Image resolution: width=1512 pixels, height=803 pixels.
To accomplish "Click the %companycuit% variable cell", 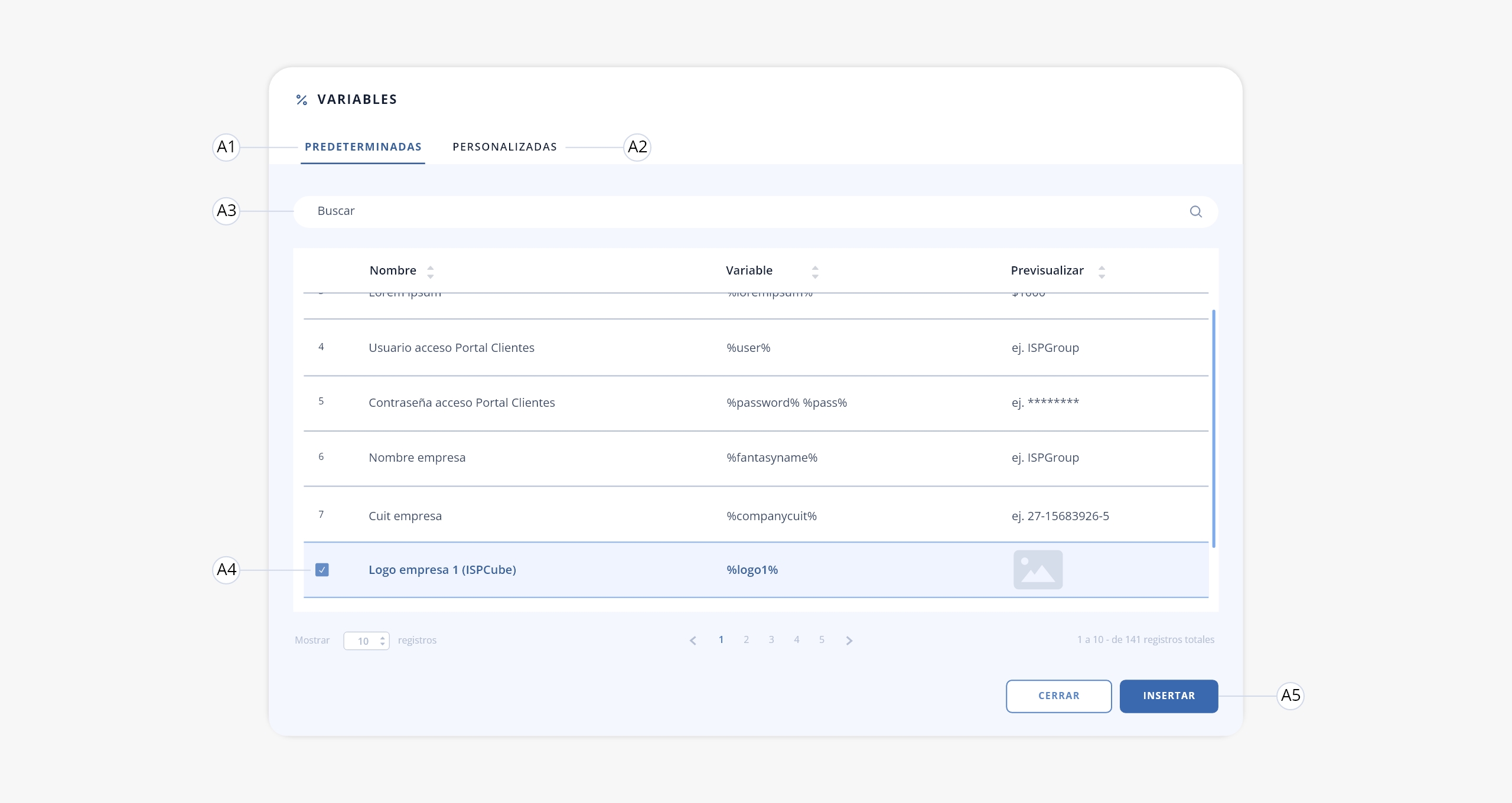I will tap(771, 516).
